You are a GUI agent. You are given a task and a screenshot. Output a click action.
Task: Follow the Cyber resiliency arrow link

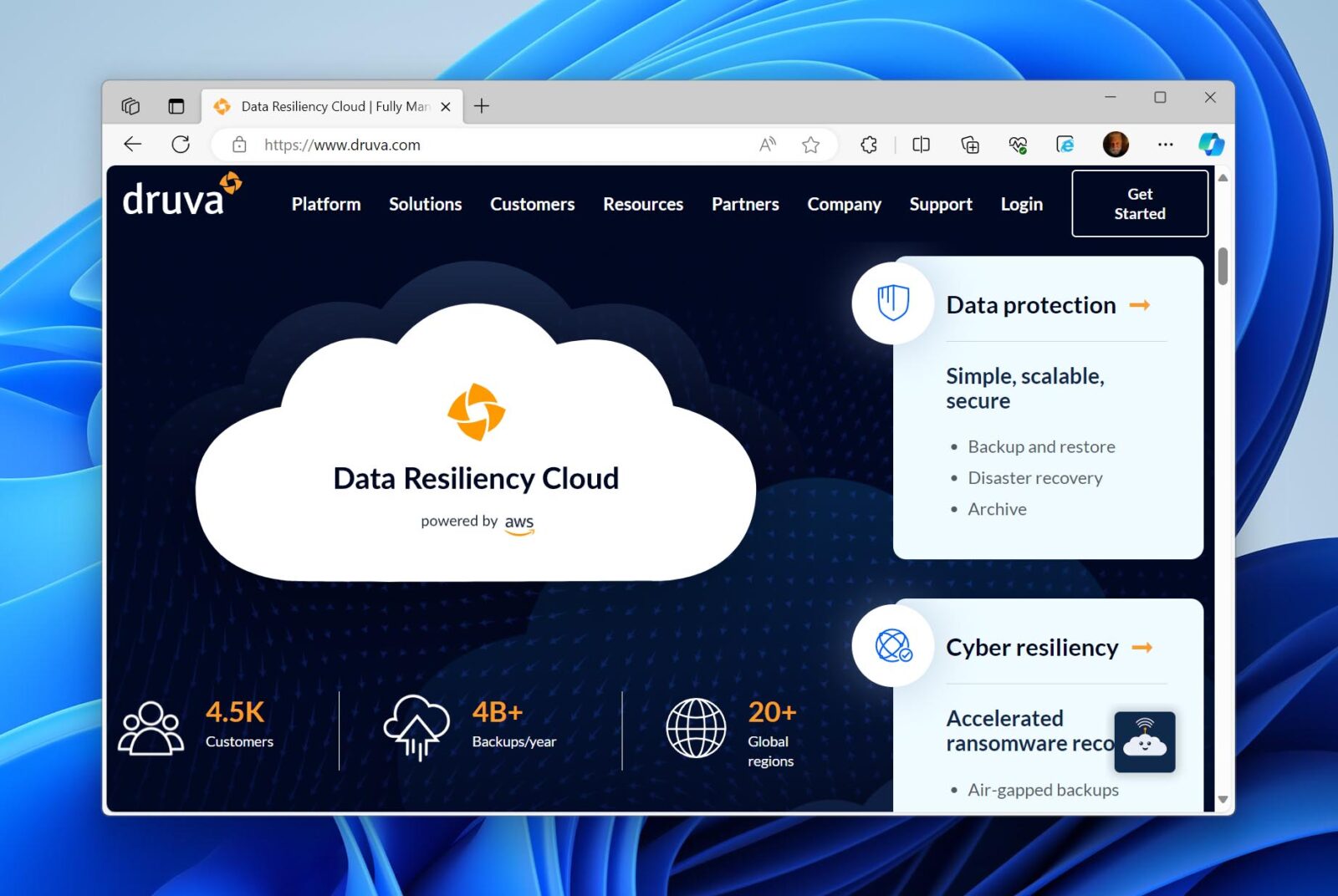point(1141,647)
